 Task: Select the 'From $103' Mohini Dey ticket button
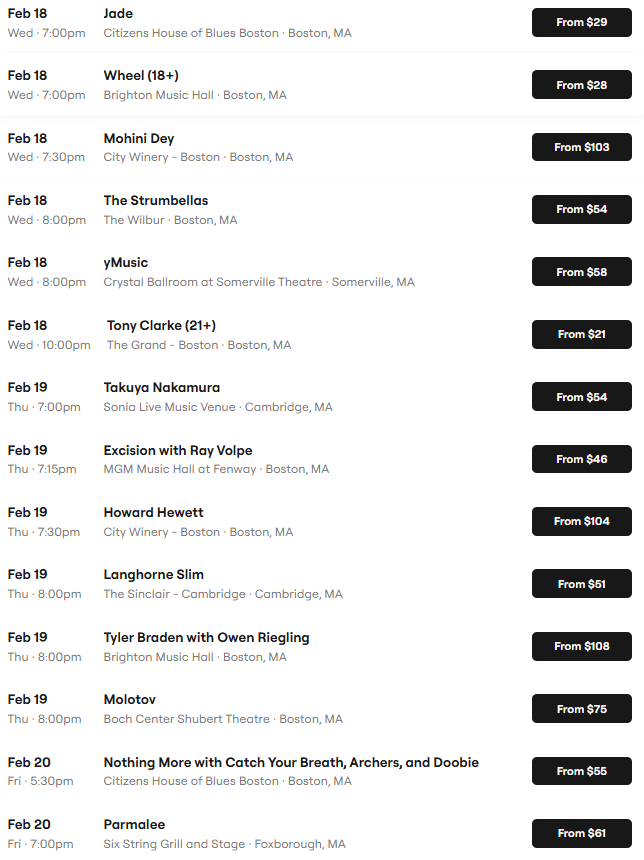click(x=581, y=147)
